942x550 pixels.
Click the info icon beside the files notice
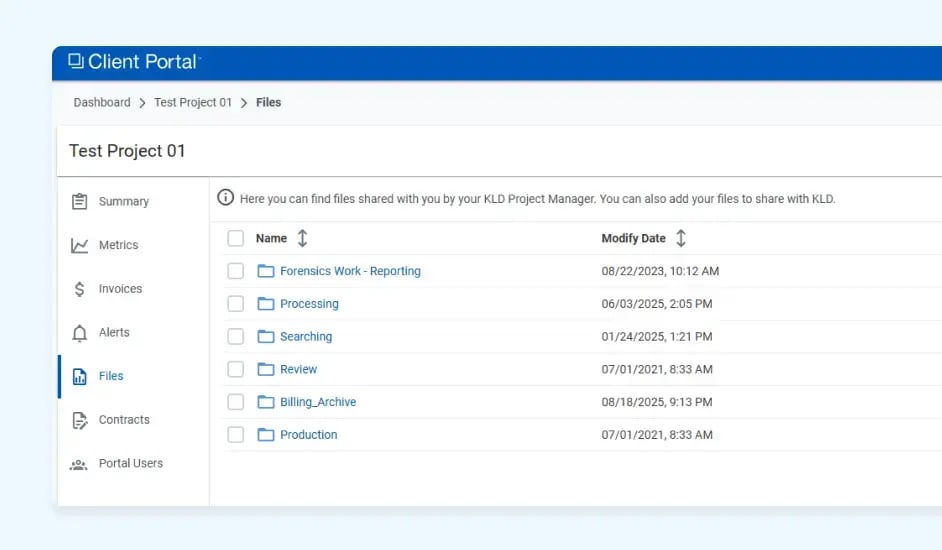[x=226, y=198]
